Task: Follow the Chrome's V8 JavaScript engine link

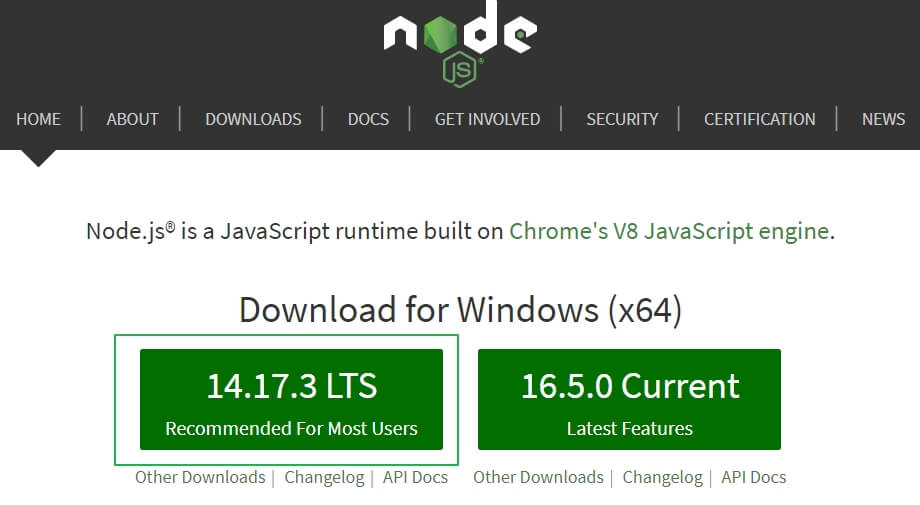Action: coord(669,231)
